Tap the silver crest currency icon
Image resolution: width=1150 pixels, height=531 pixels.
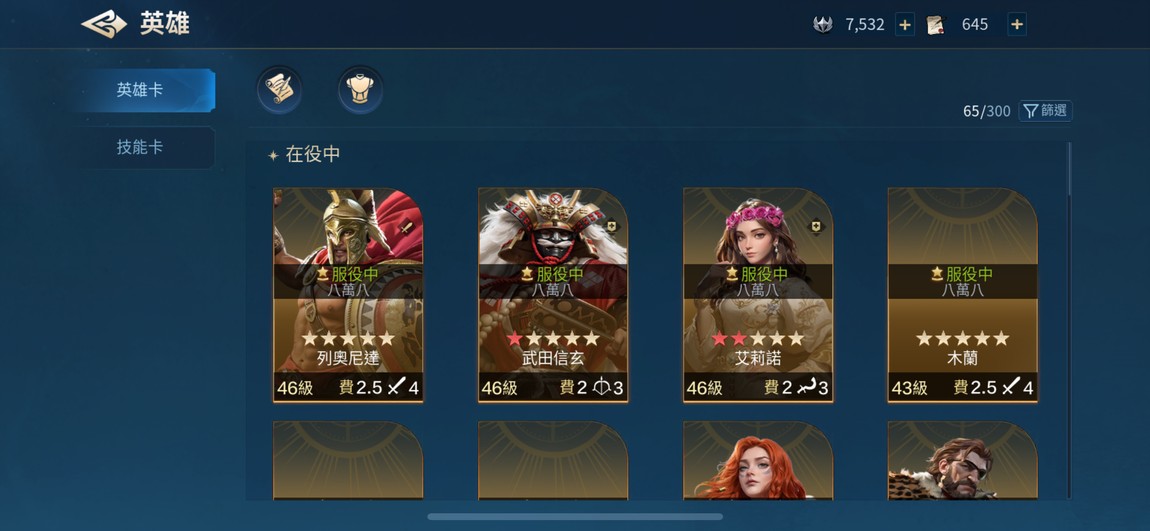coord(823,25)
